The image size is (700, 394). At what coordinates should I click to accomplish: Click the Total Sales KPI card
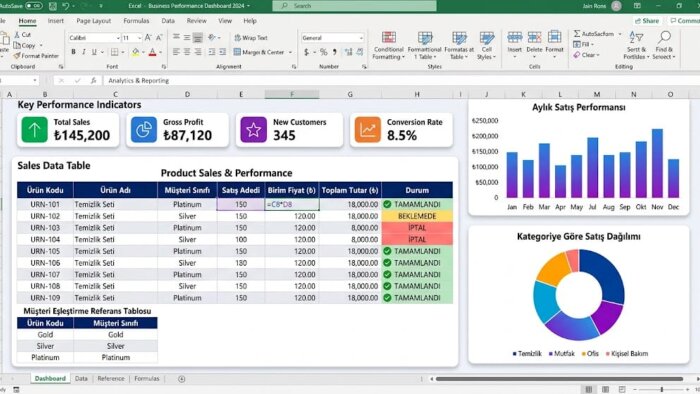tap(68, 130)
